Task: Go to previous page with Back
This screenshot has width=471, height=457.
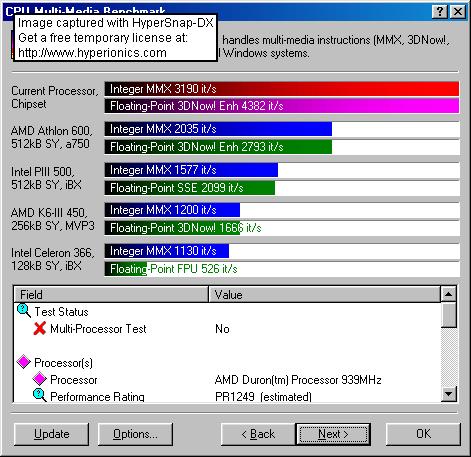Action: tap(258, 434)
